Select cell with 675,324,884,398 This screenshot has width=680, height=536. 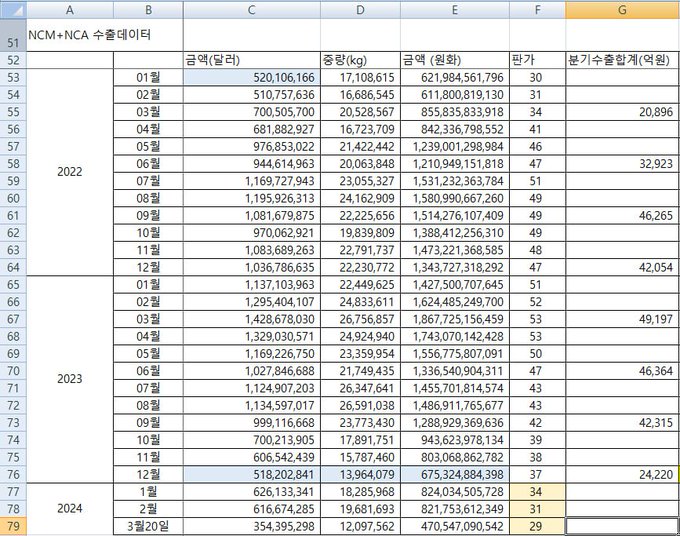(454, 474)
